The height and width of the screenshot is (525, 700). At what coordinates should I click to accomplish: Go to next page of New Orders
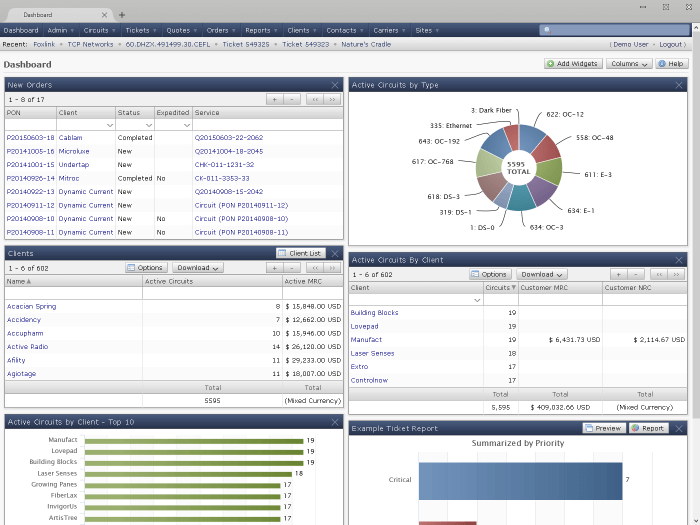[332, 99]
